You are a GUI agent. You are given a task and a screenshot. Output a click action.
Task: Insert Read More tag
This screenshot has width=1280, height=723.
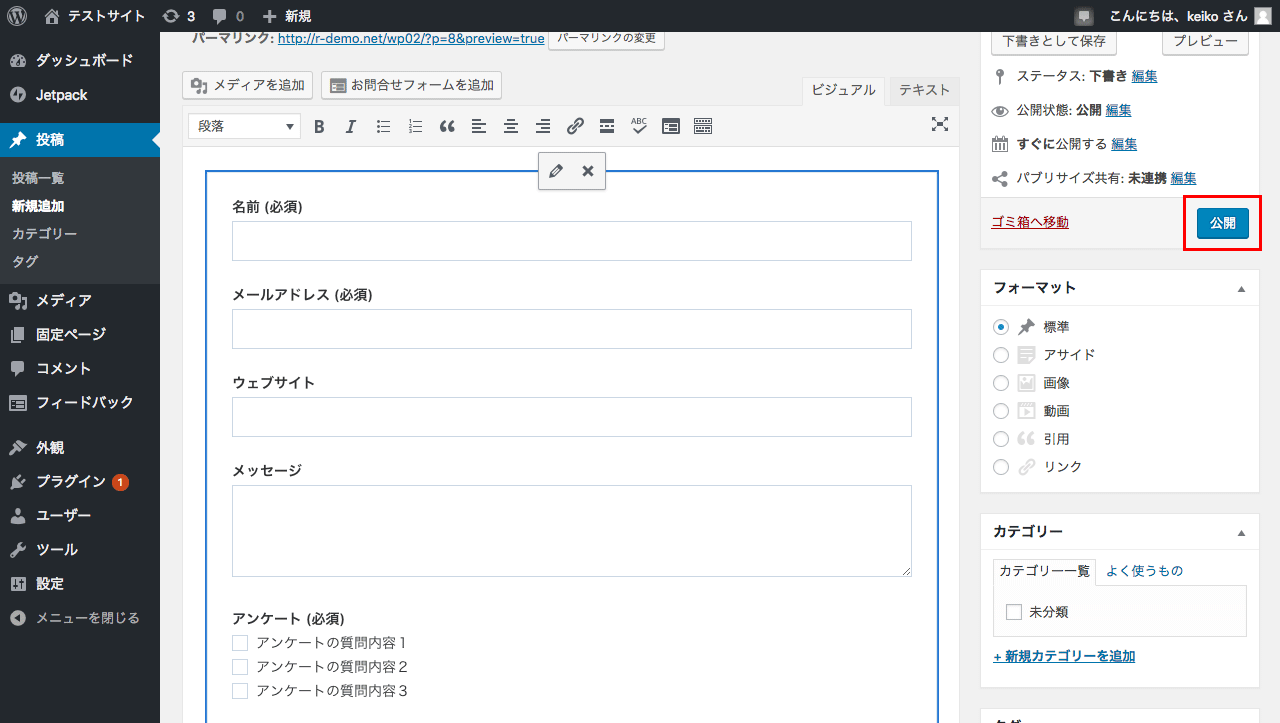607,126
